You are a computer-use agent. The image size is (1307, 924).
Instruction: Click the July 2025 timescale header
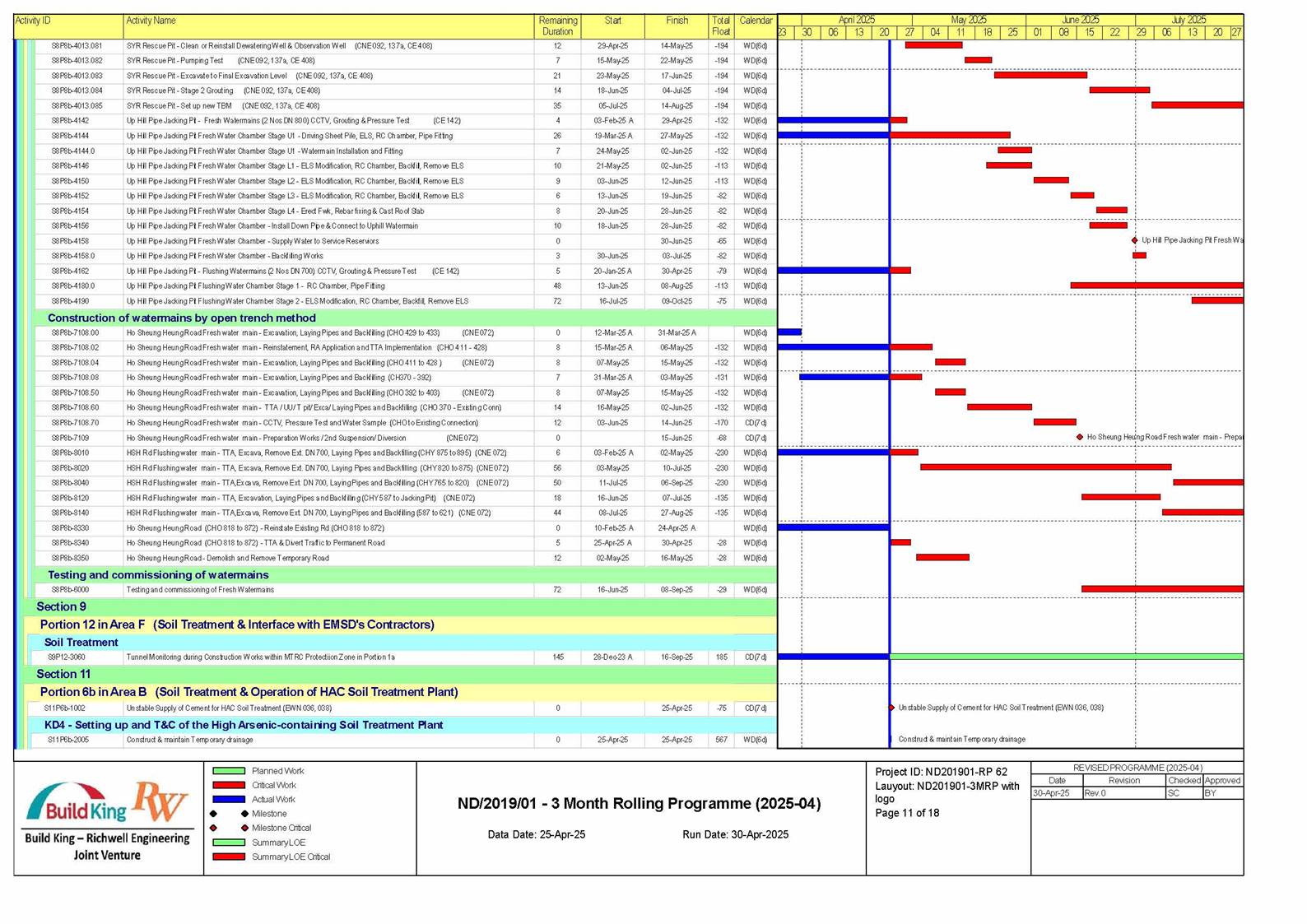[x=1189, y=20]
